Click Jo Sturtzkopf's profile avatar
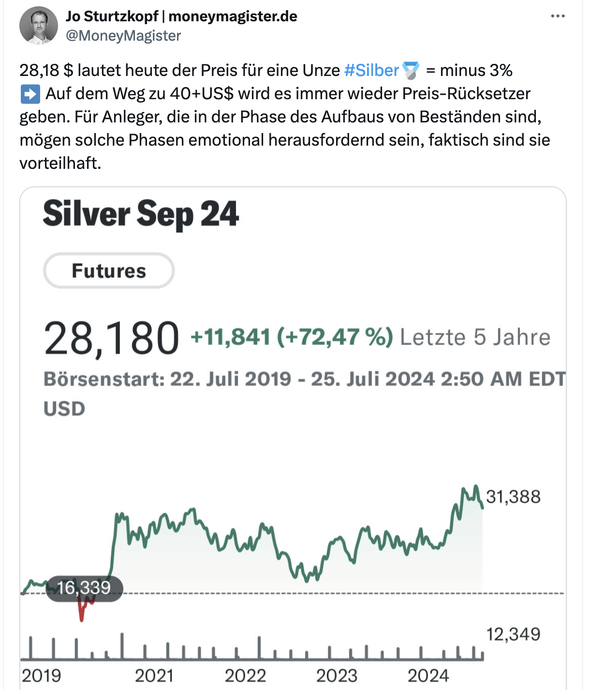The height and width of the screenshot is (690, 590). pyautogui.click(x=39, y=26)
